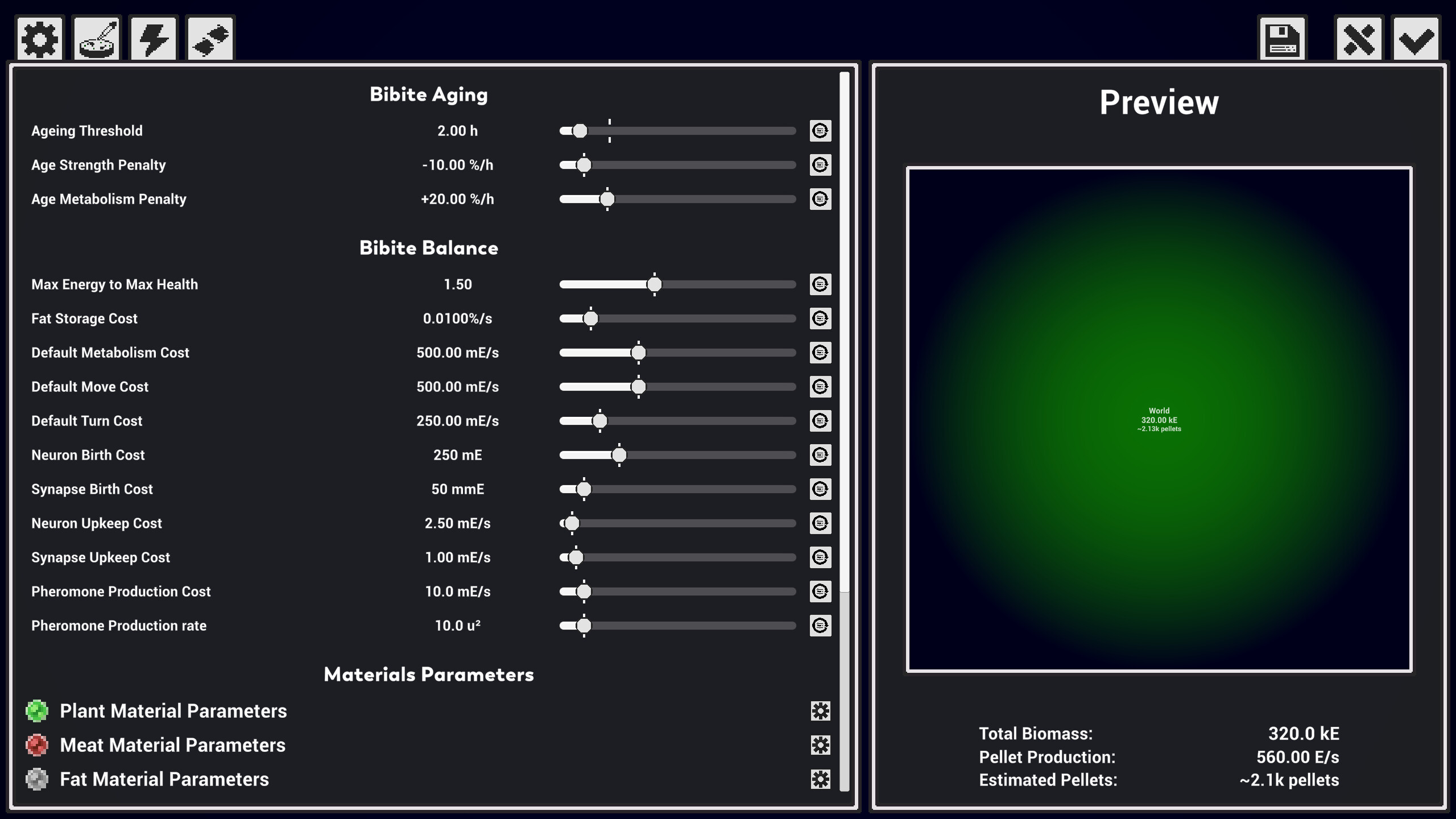Reset Ageing Threshold using its reset icon

821,131
